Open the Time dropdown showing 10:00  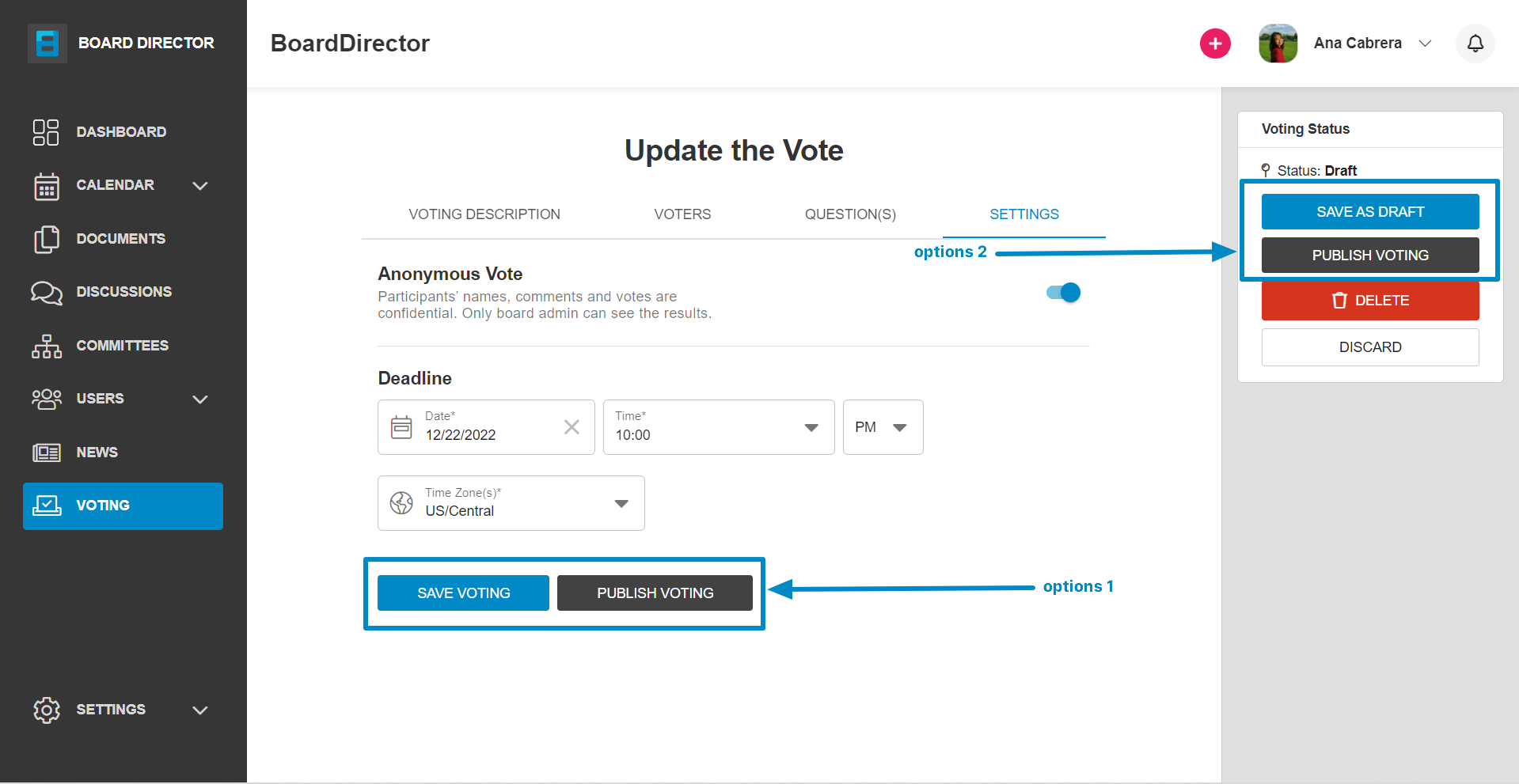719,427
